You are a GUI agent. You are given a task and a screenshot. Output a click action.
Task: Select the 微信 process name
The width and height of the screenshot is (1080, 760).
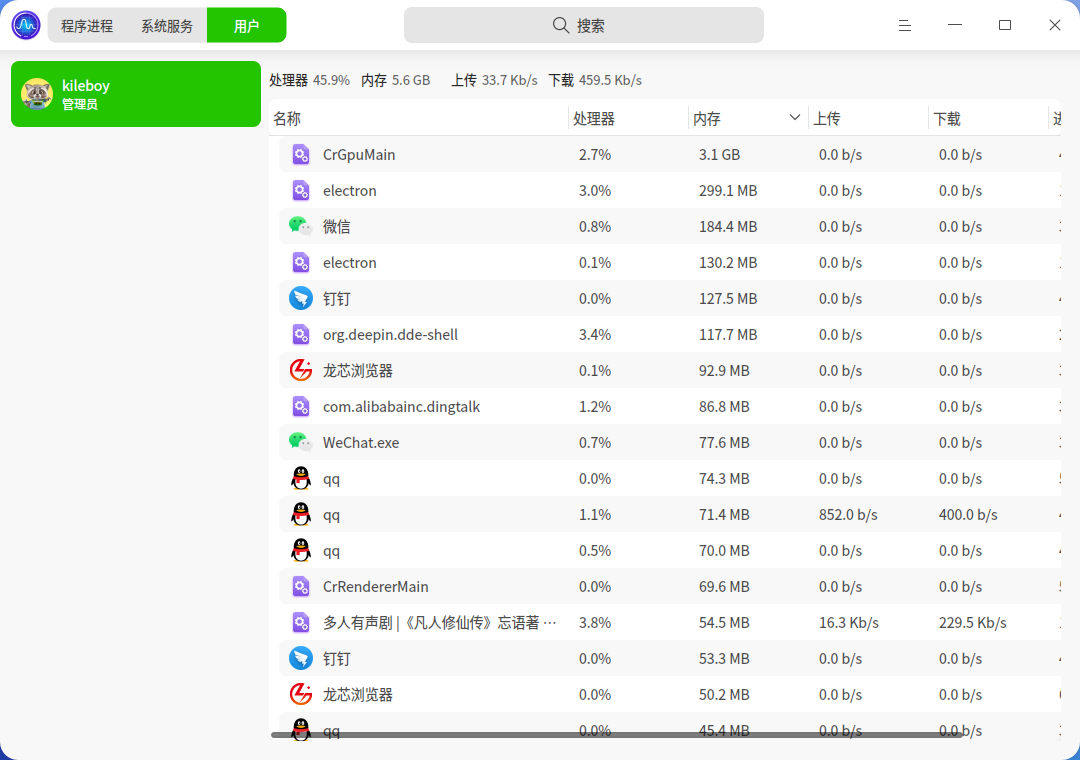tap(337, 226)
